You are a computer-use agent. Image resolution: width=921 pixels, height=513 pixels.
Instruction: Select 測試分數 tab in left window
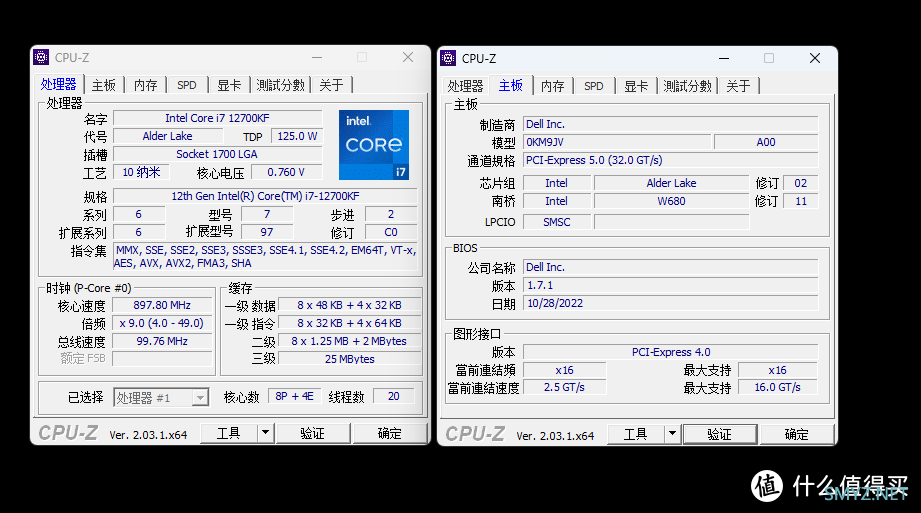coord(281,85)
